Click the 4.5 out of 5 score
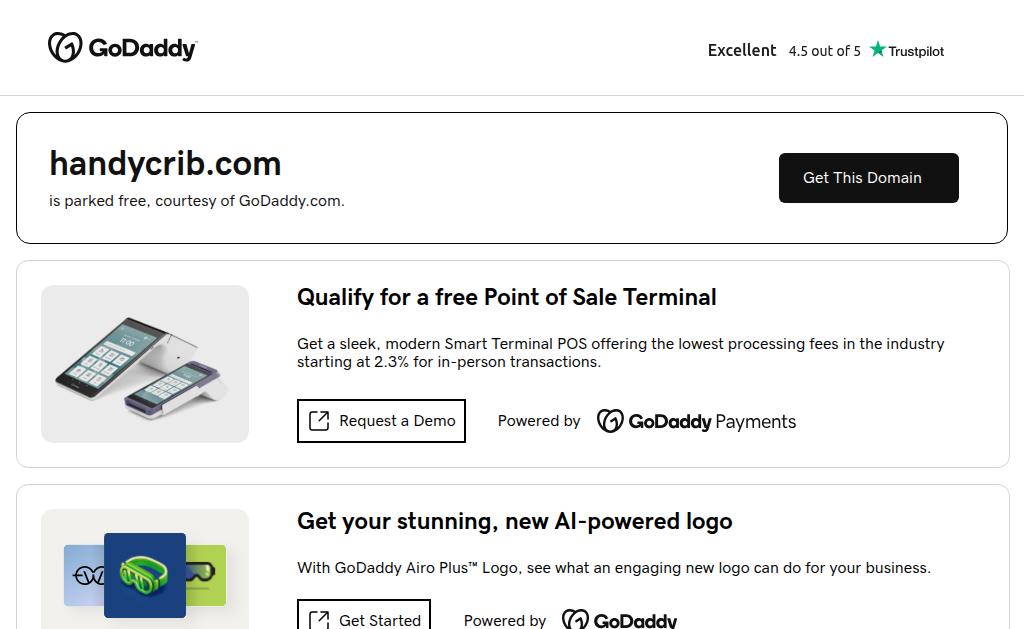1024x629 pixels. (824, 51)
